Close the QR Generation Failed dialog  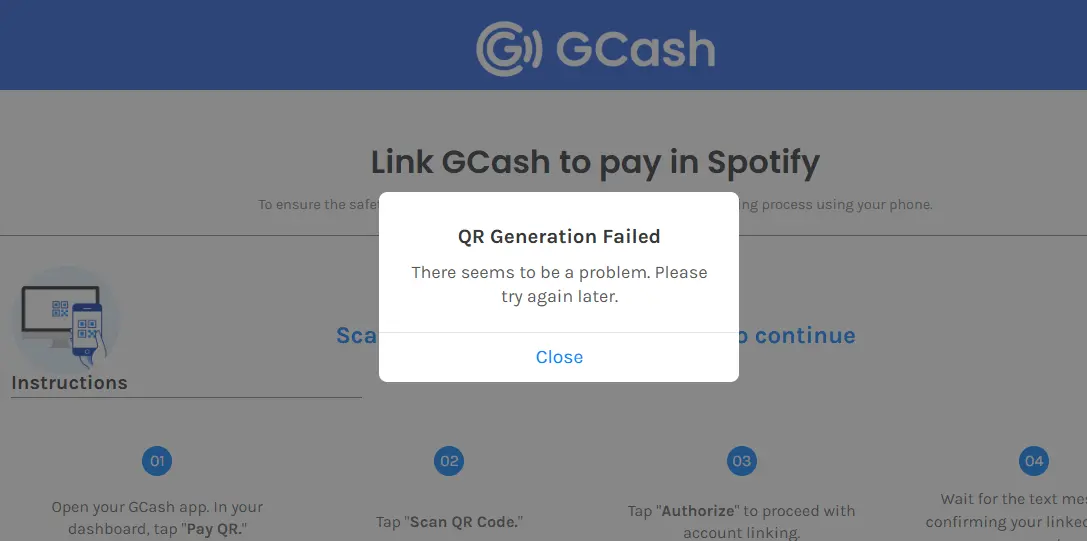click(x=559, y=357)
